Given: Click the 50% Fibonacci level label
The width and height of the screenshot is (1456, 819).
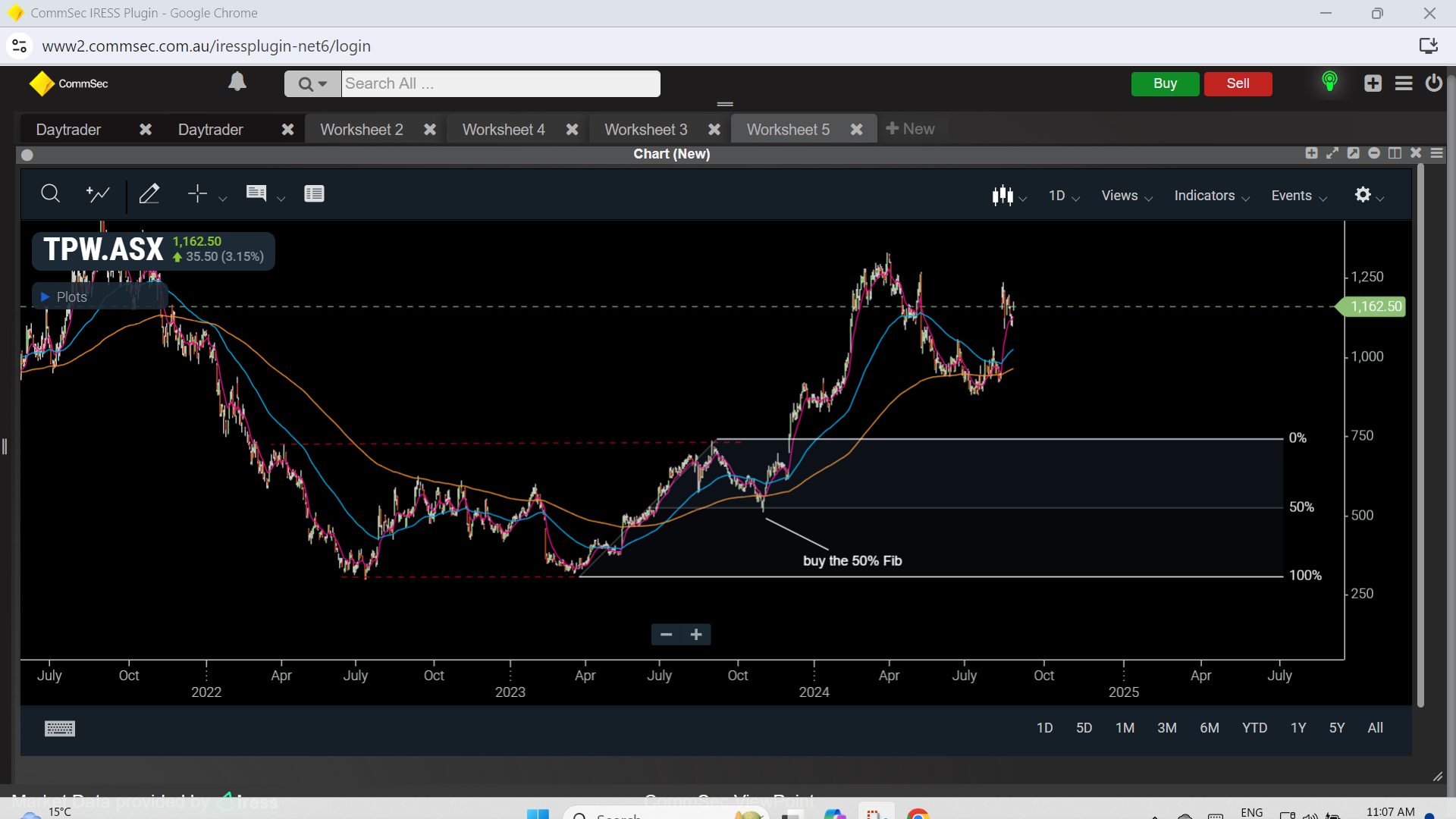Looking at the screenshot, I should pyautogui.click(x=1301, y=507).
